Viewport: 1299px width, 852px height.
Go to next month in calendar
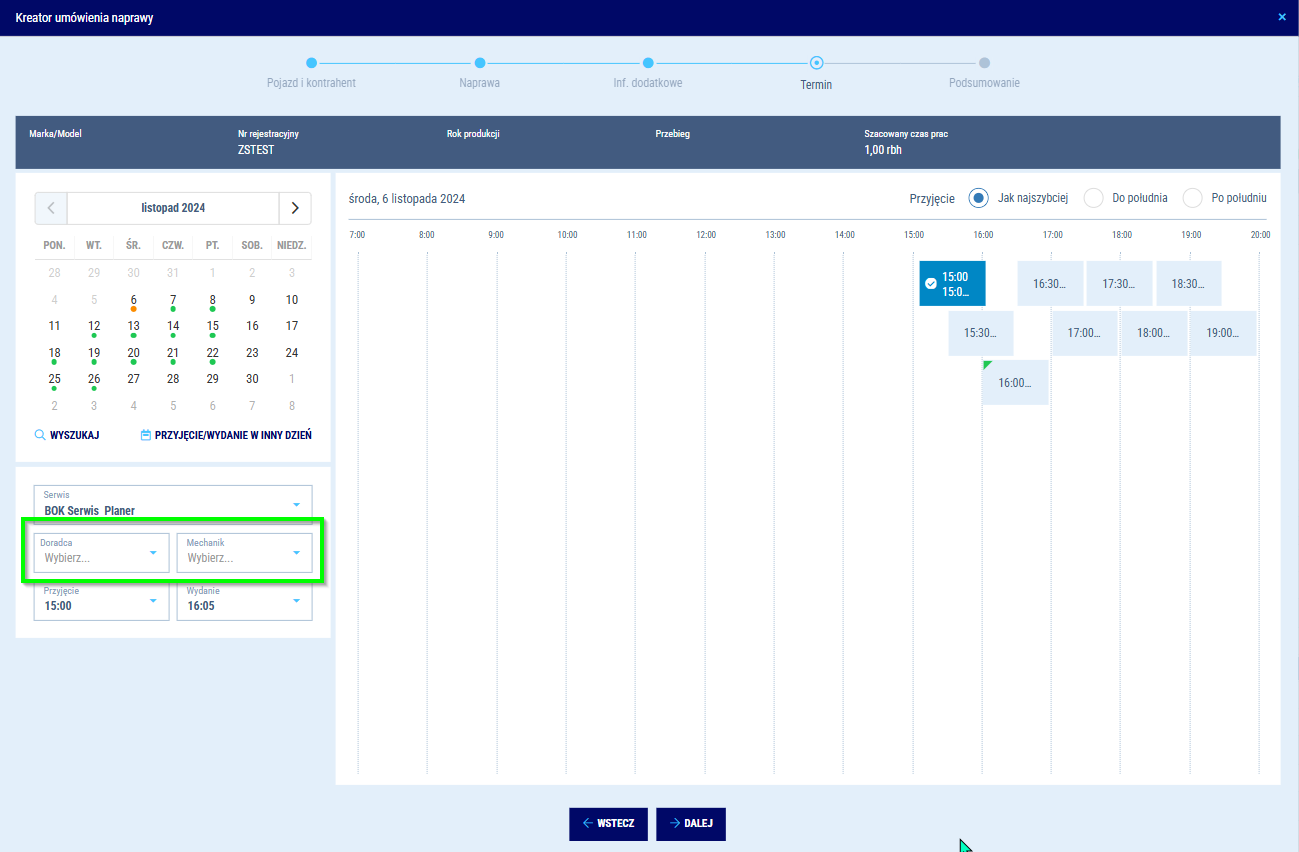295,208
